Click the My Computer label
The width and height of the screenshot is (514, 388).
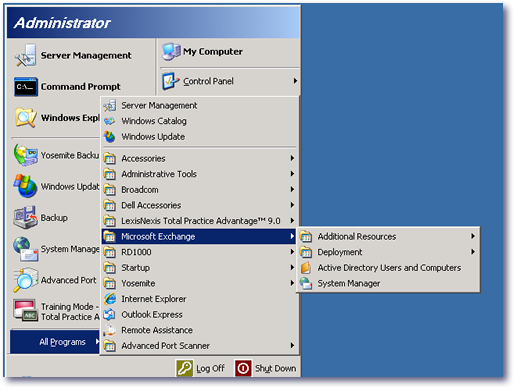213,52
